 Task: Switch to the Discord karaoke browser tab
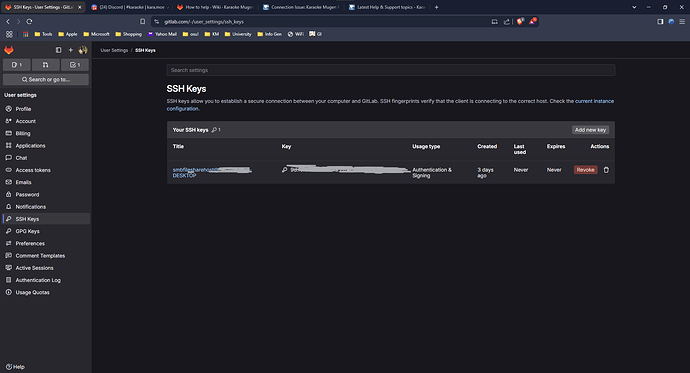[x=130, y=7]
